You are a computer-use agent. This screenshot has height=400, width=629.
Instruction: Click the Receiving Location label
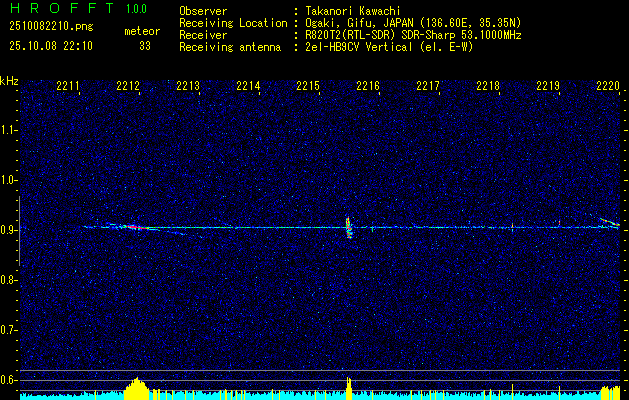(233, 23)
